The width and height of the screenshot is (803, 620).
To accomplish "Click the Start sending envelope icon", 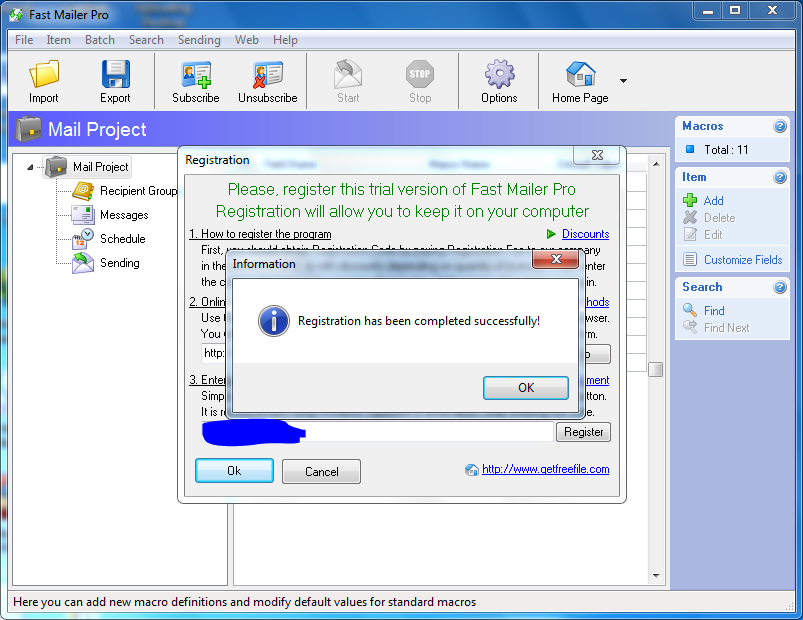I will pyautogui.click(x=348, y=75).
